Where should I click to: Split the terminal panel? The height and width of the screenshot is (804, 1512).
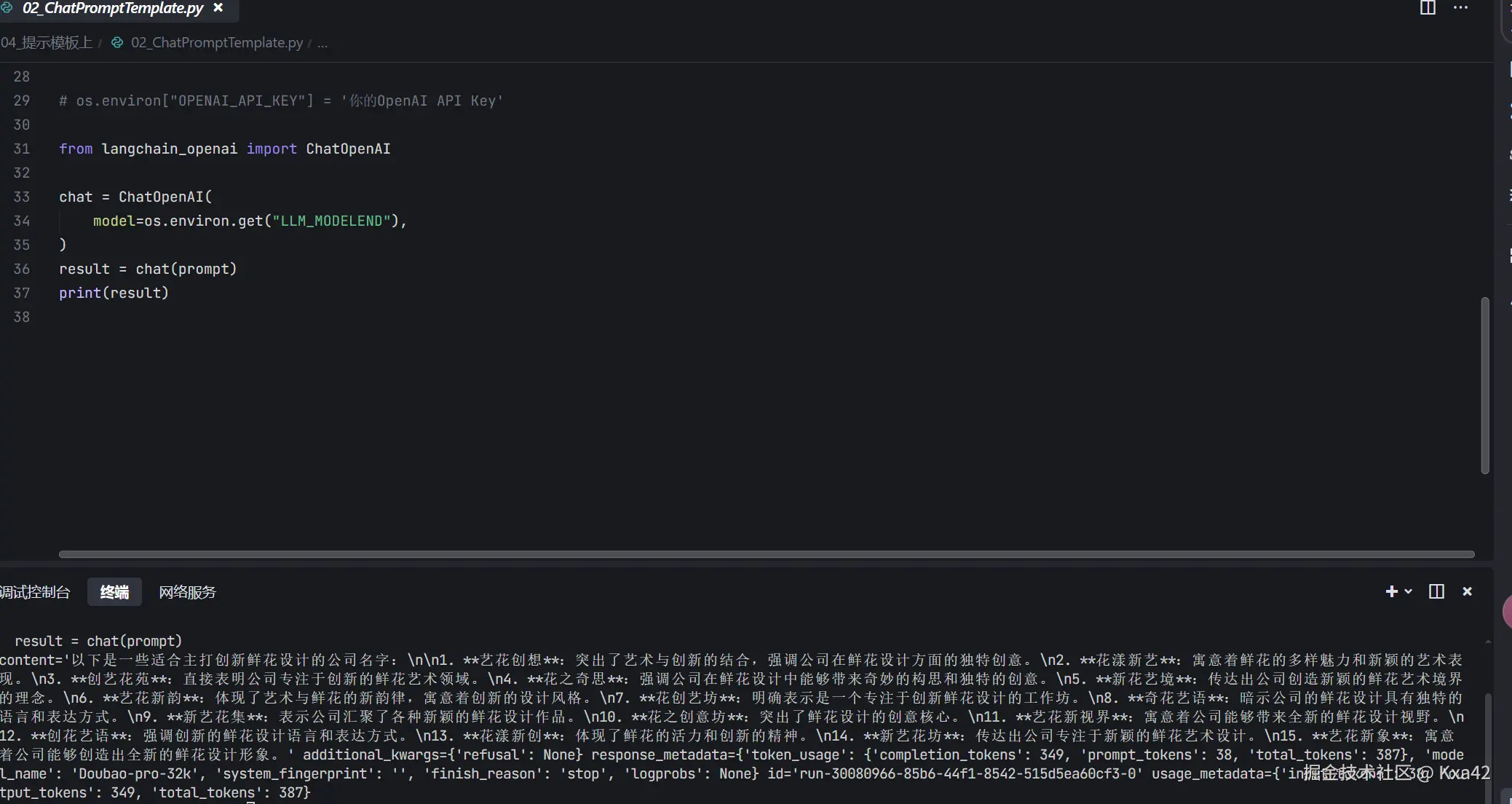tap(1436, 591)
